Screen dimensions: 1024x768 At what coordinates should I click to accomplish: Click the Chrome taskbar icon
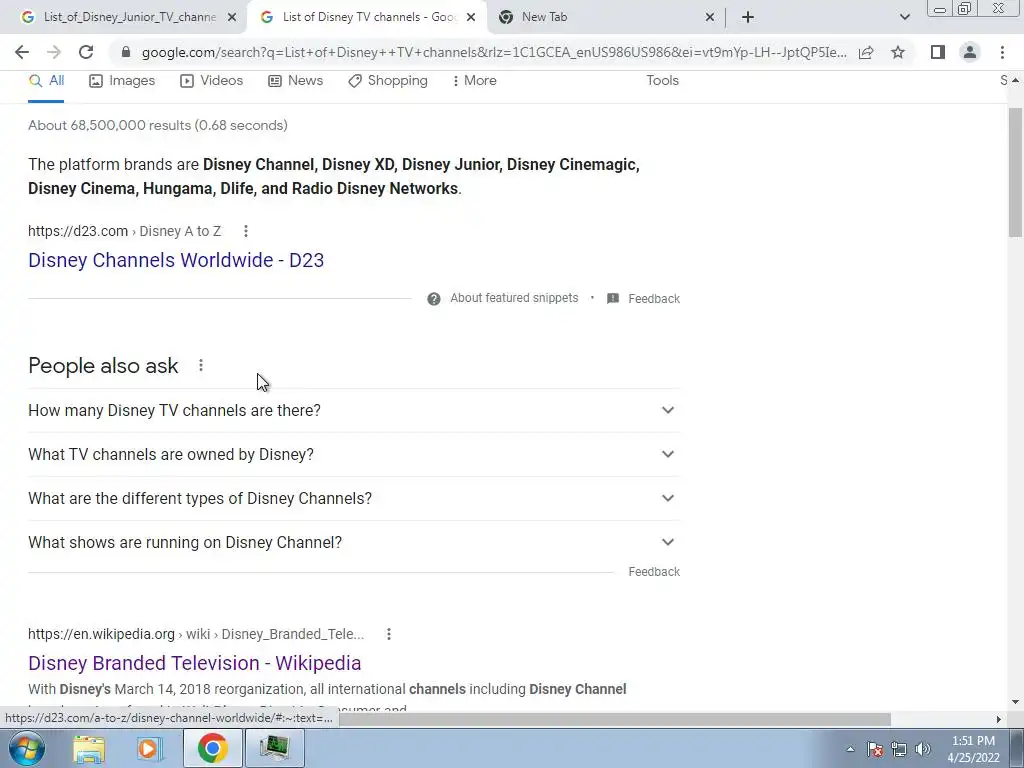click(212, 748)
